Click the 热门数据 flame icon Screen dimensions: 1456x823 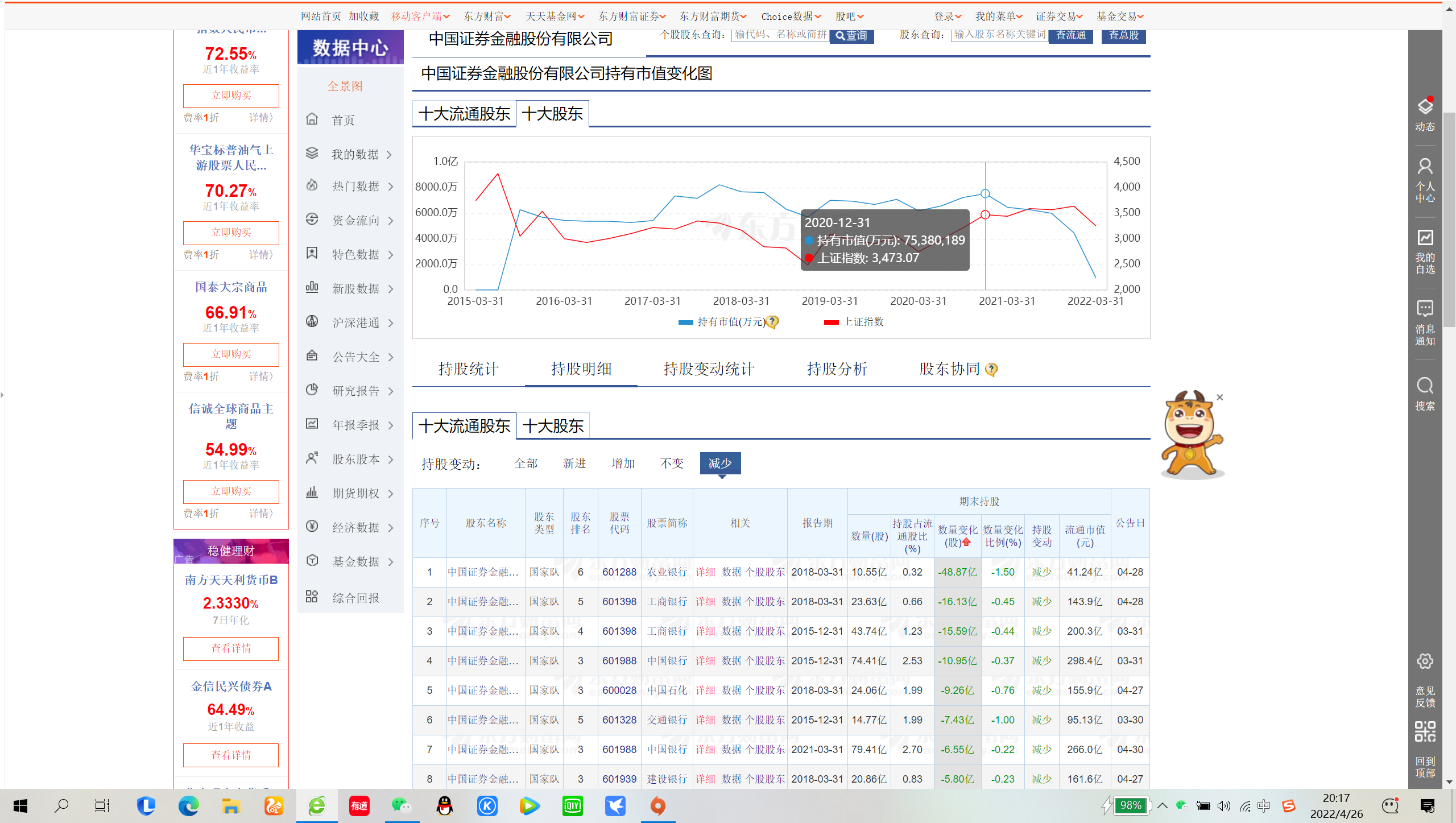pyautogui.click(x=312, y=185)
